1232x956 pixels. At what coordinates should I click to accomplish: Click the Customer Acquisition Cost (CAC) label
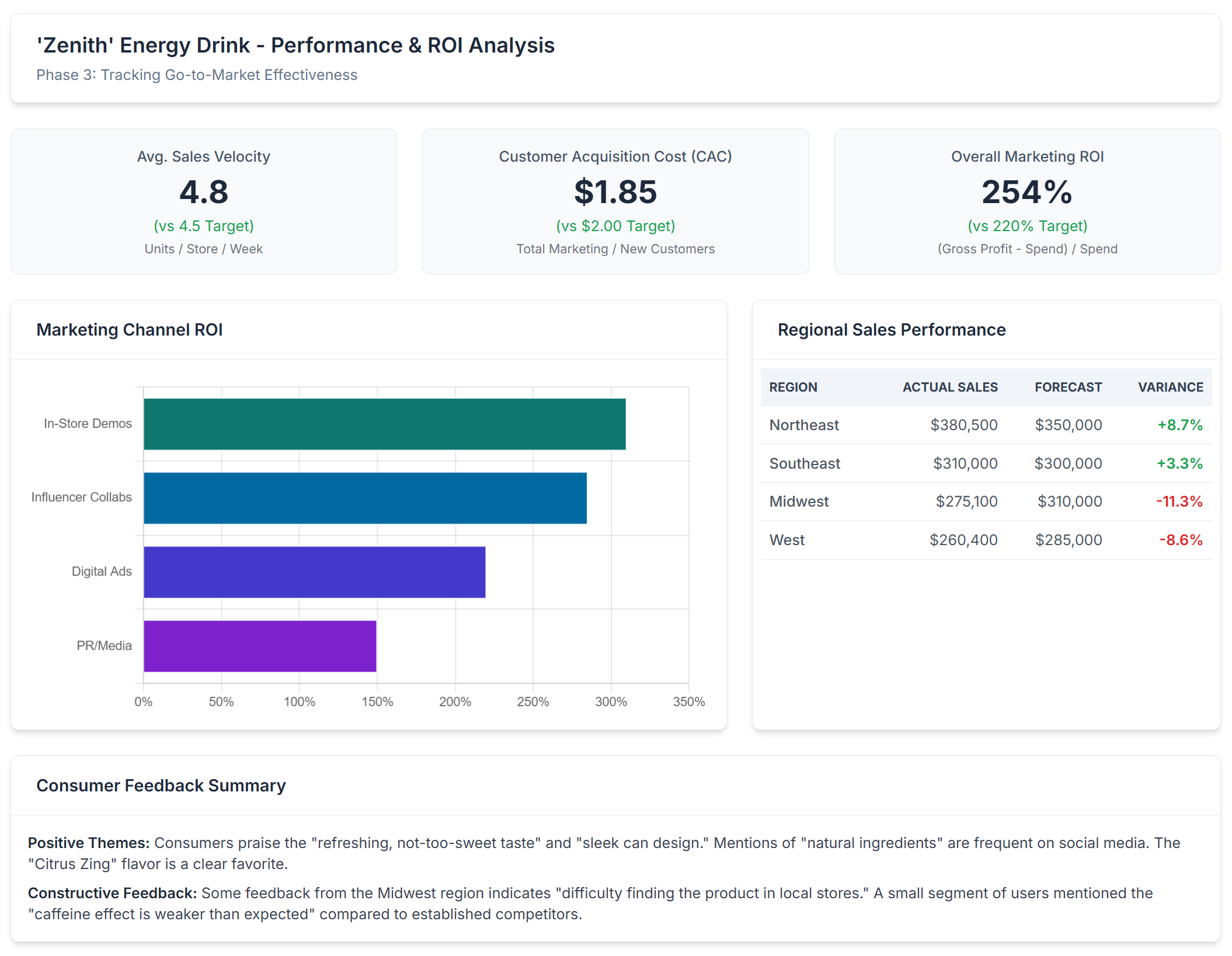pyautogui.click(x=615, y=156)
